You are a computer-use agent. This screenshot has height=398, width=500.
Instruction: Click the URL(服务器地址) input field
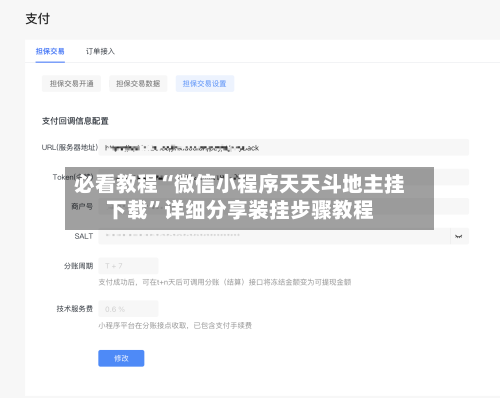284,147
